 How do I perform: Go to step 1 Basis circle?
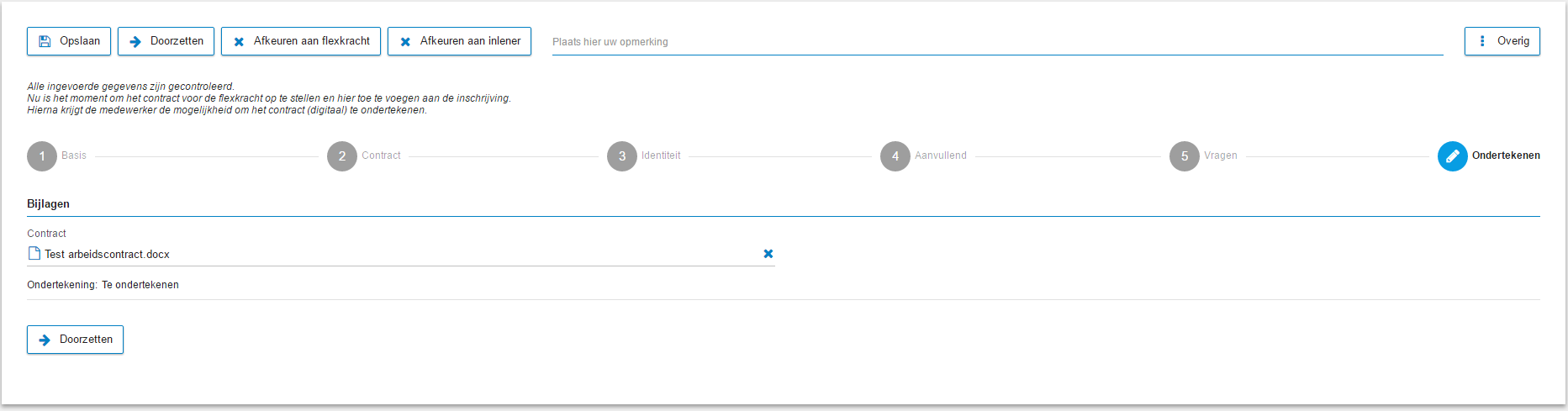[42, 156]
